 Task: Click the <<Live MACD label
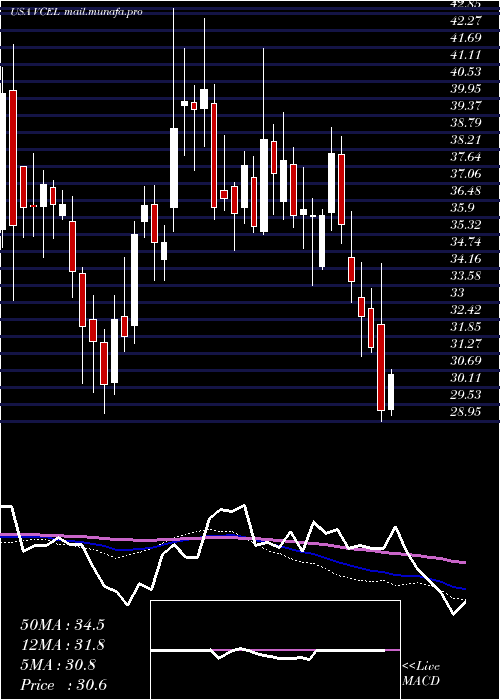(x=421, y=674)
